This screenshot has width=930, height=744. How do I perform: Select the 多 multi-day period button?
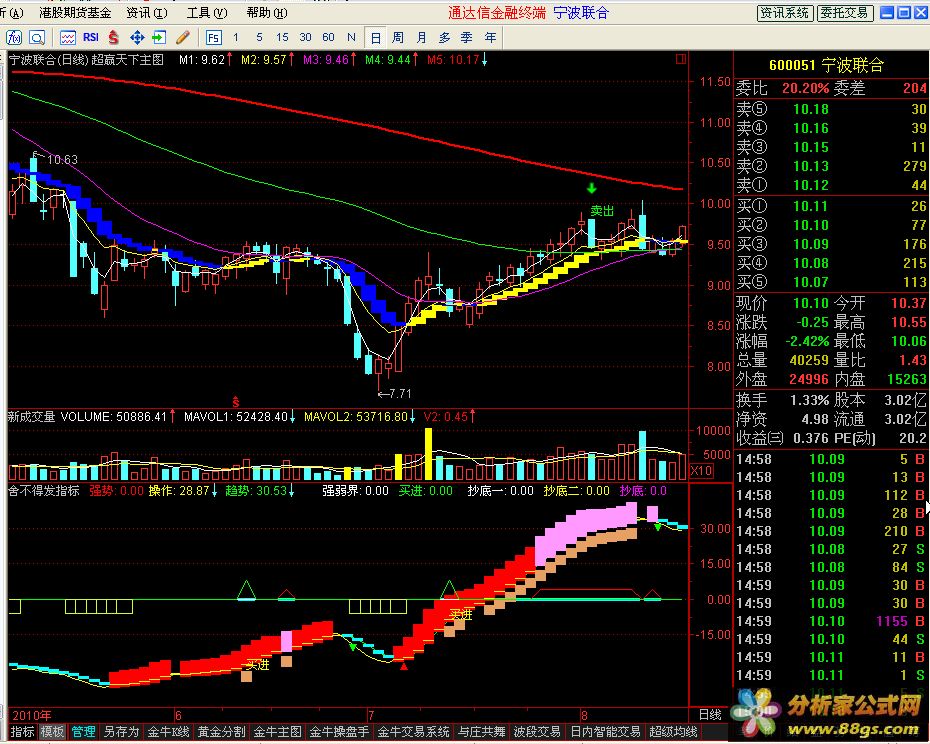coord(444,37)
